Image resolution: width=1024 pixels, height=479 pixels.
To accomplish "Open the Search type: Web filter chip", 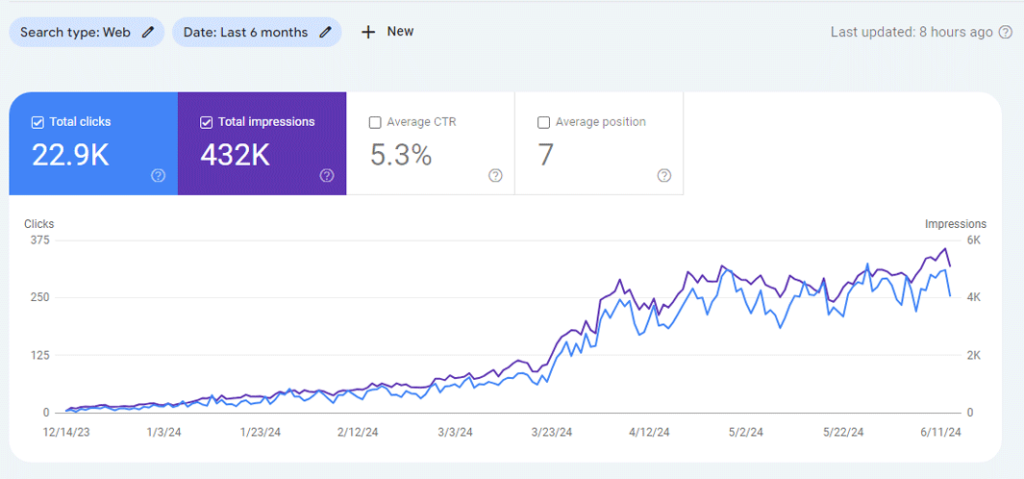I will point(87,32).
